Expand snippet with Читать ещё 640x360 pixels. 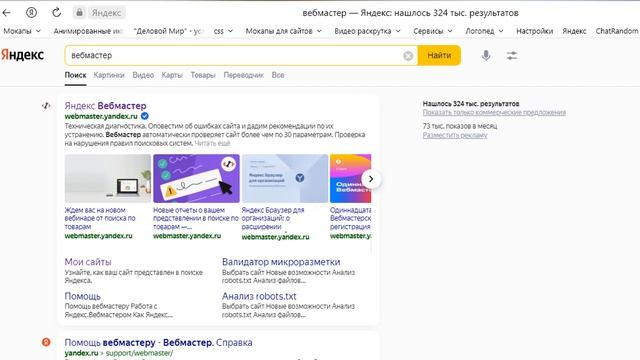click(212, 143)
